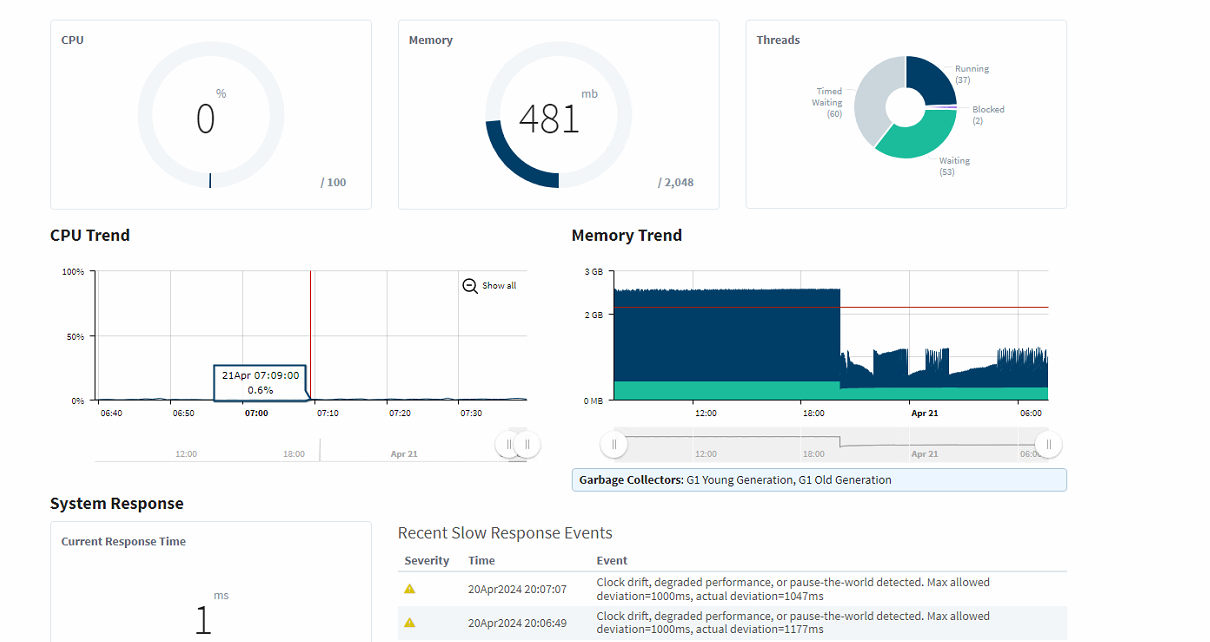Viewport: 1210px width, 642px height.
Task: Click the CPU gauge dial
Action: click(x=210, y=115)
